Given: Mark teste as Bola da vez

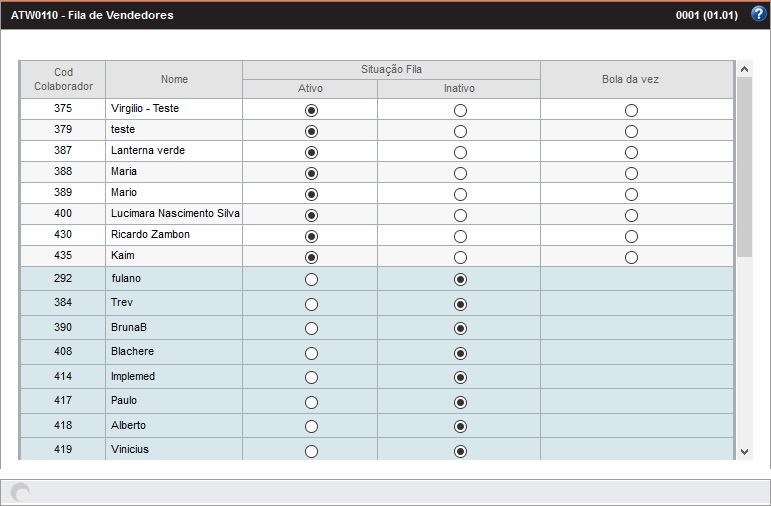Looking at the screenshot, I should [x=631, y=131].
